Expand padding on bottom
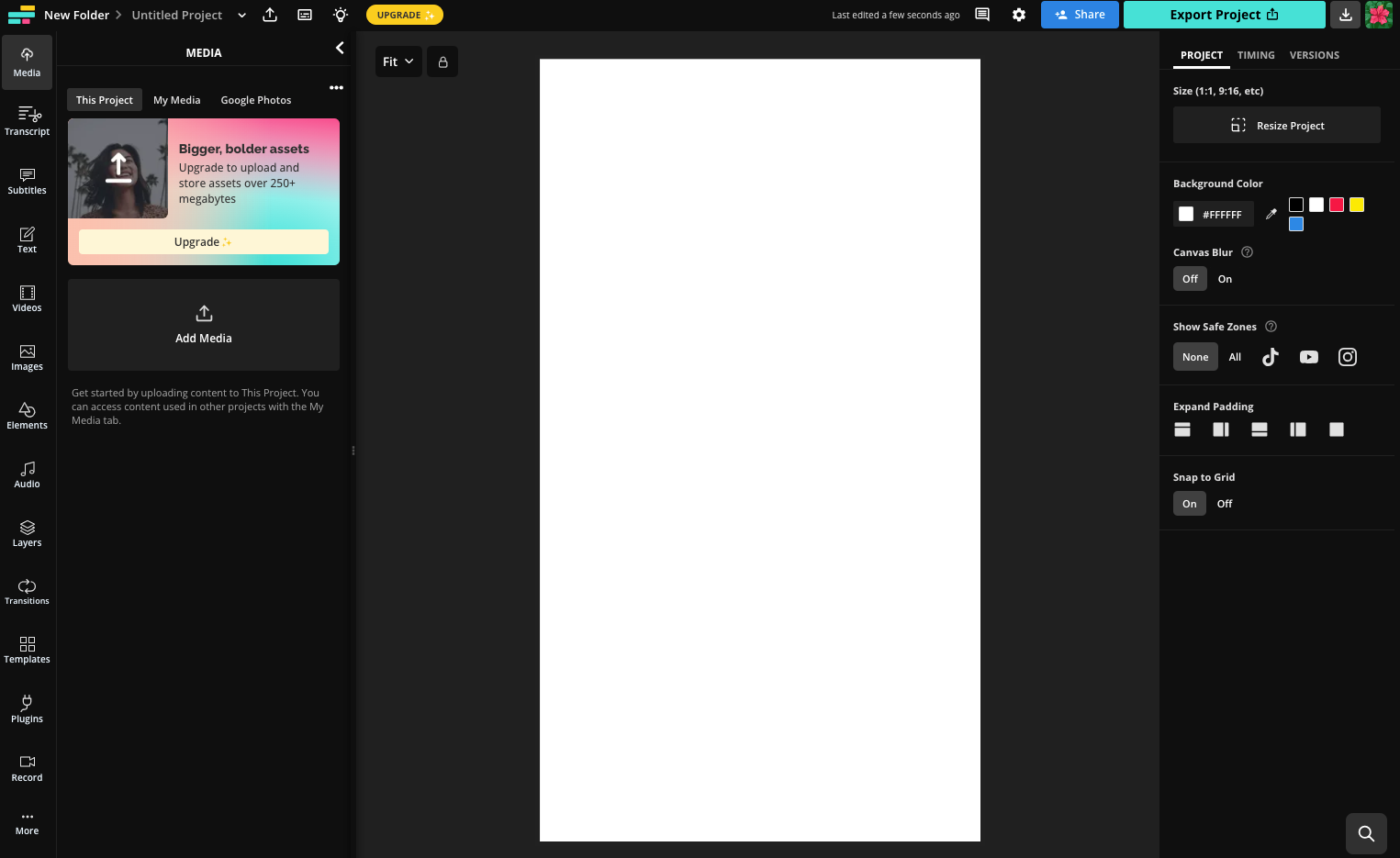1400x858 pixels. pyautogui.click(x=1260, y=429)
